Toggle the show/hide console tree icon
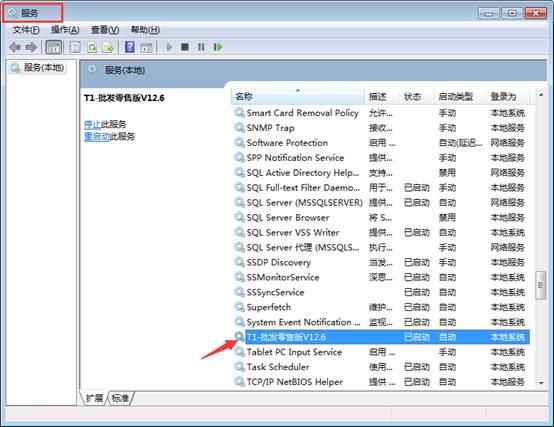Viewport: 554px width, 427px height. (54, 47)
